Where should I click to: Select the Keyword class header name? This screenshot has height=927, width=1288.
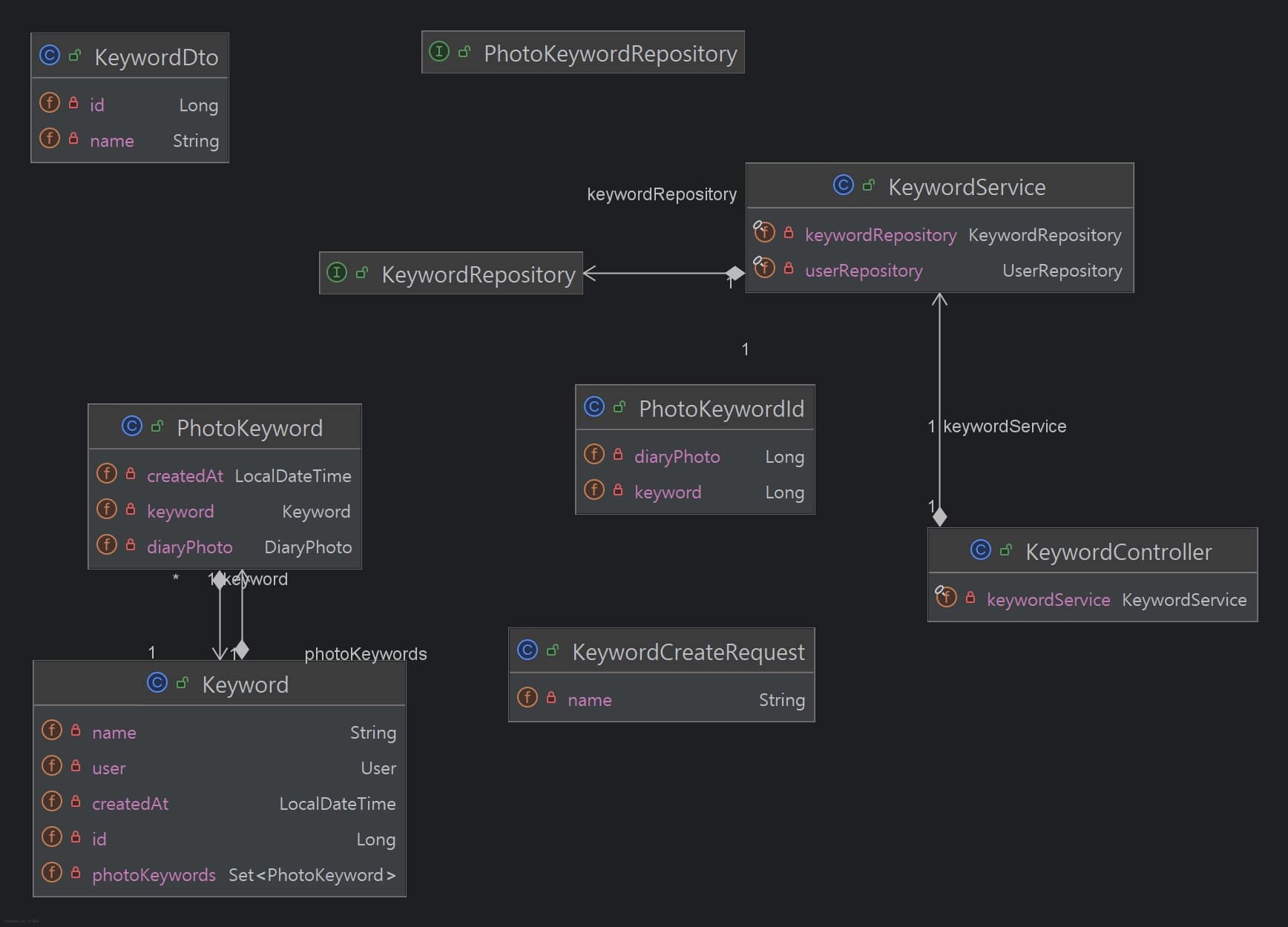tap(245, 684)
